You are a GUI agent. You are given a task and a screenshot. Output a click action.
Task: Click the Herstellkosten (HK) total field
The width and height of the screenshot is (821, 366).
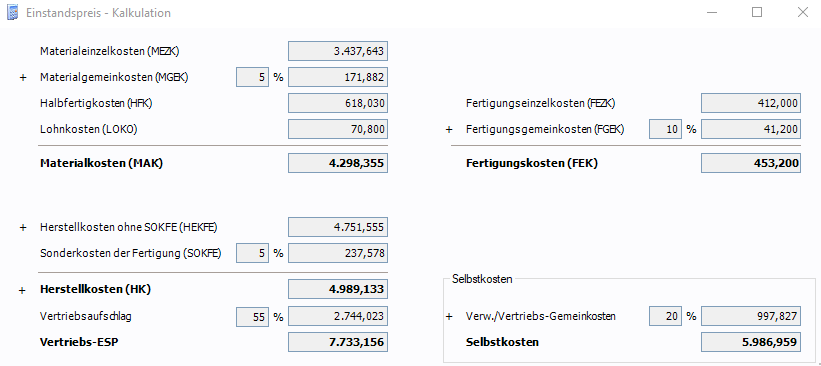point(338,289)
